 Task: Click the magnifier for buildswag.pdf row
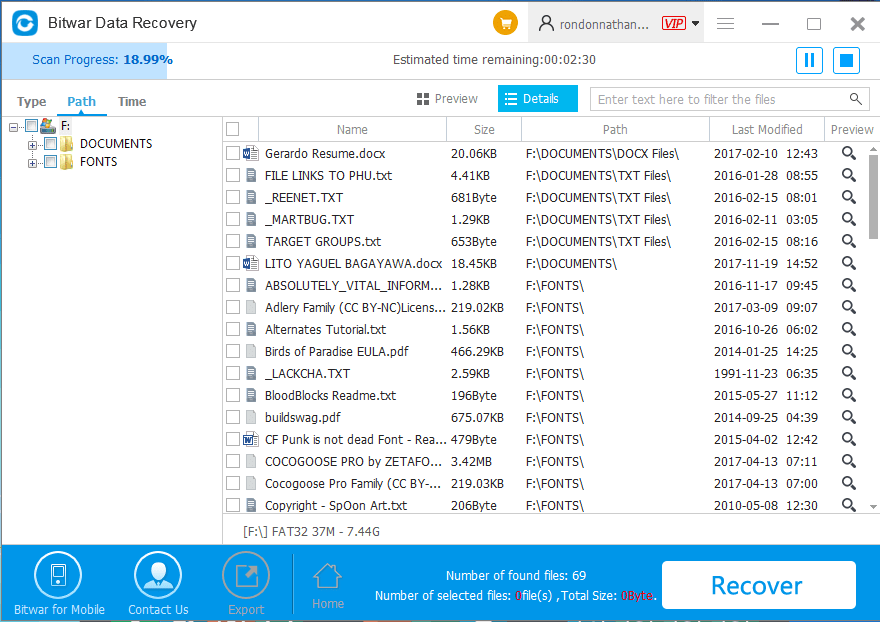coord(849,417)
